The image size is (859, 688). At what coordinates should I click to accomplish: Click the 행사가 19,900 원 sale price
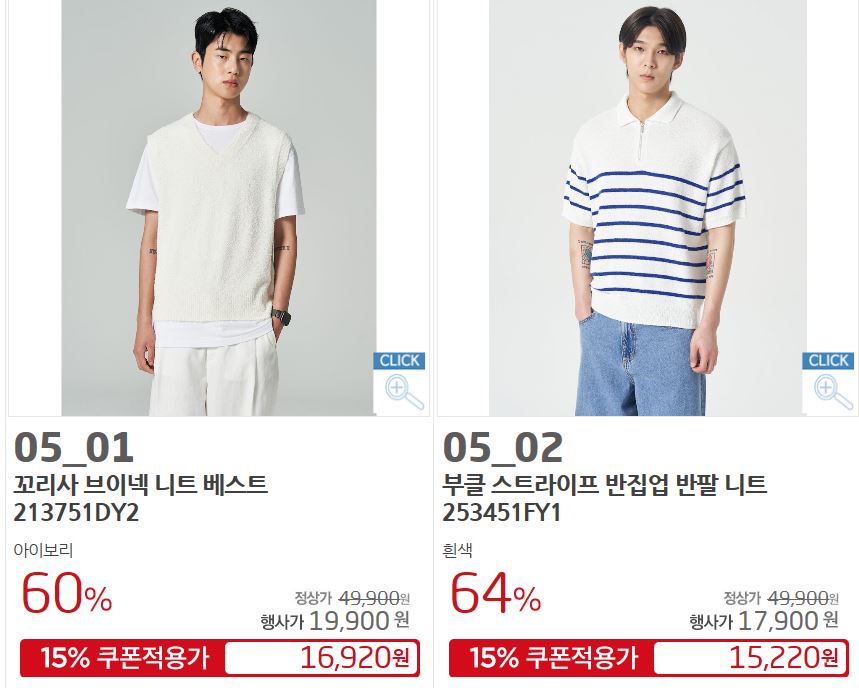coord(335,621)
